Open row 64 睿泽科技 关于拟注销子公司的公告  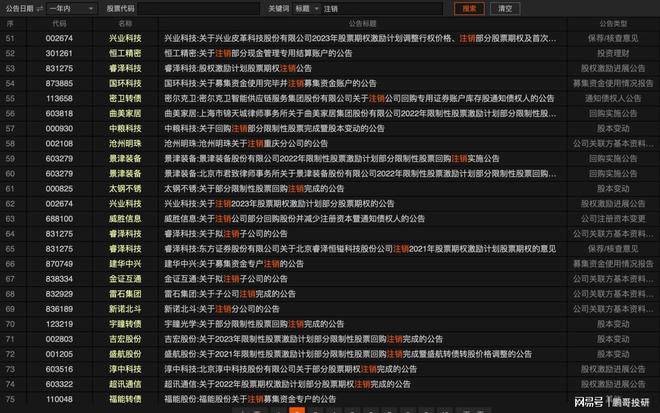(226, 234)
